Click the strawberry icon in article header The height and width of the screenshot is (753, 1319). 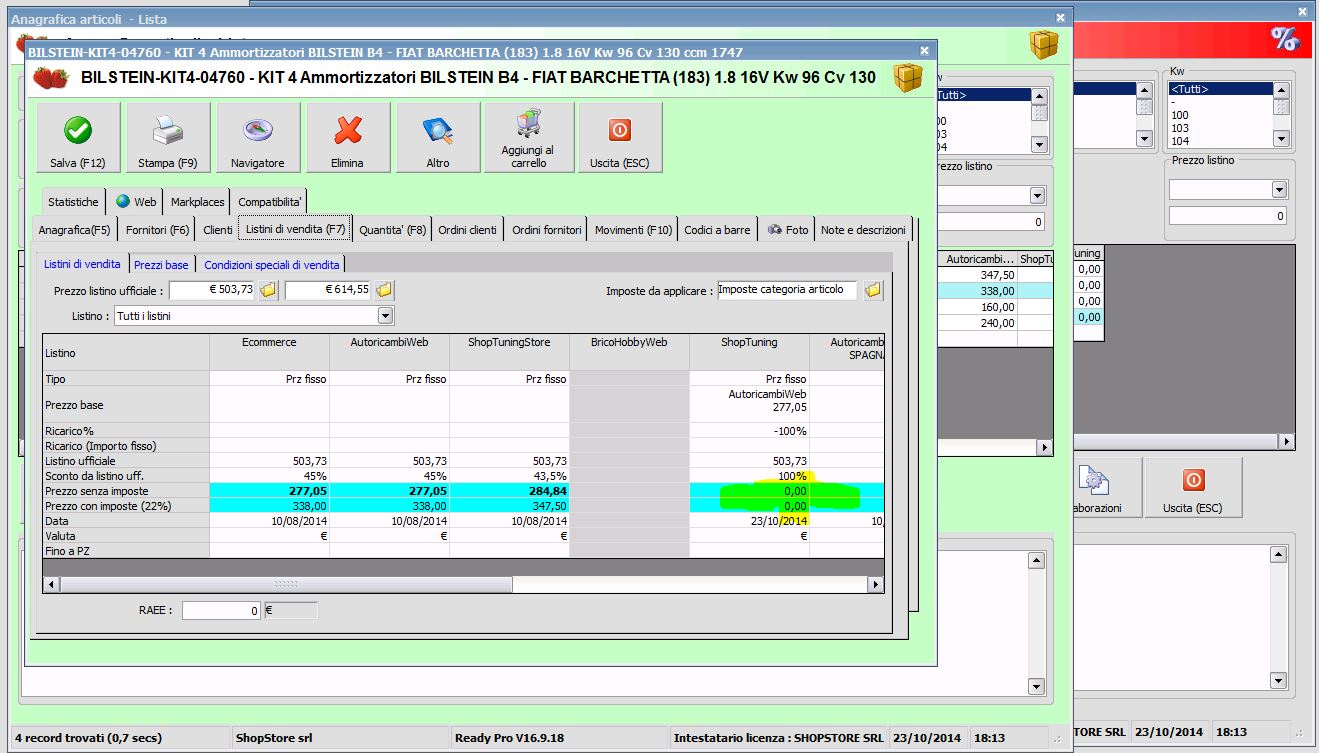51,77
